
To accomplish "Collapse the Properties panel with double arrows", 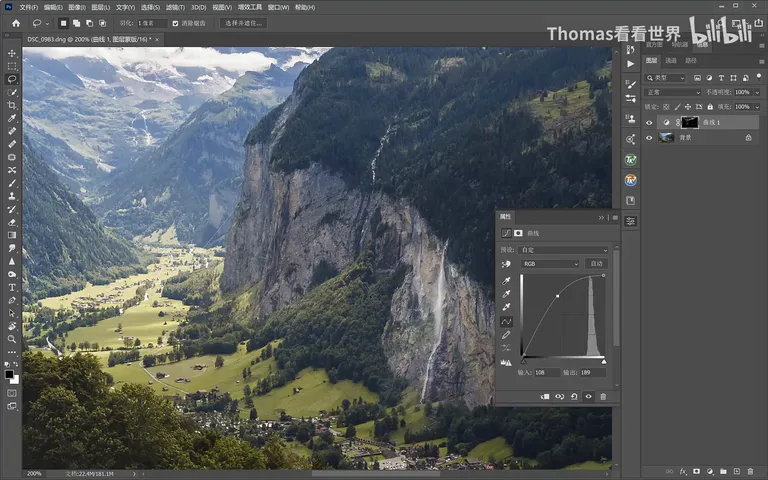I will pyautogui.click(x=601, y=217).
